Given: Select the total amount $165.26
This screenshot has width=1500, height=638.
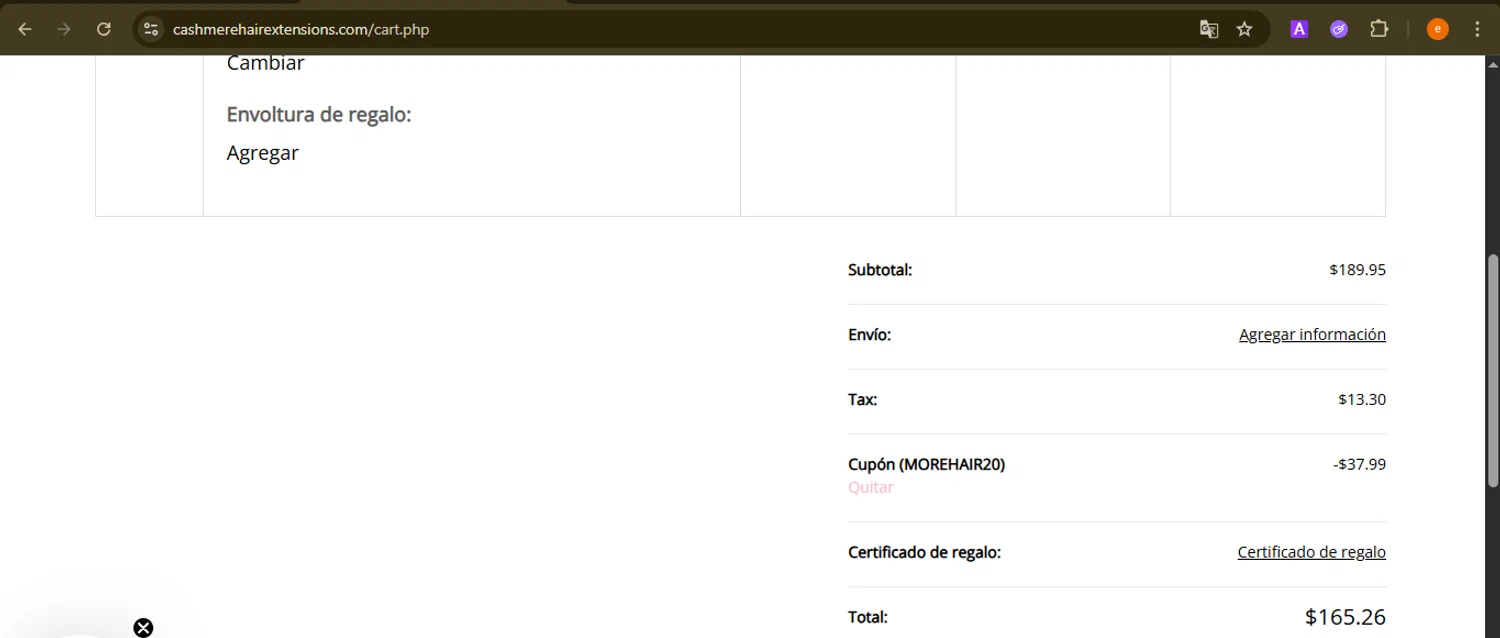Looking at the screenshot, I should click(1345, 617).
